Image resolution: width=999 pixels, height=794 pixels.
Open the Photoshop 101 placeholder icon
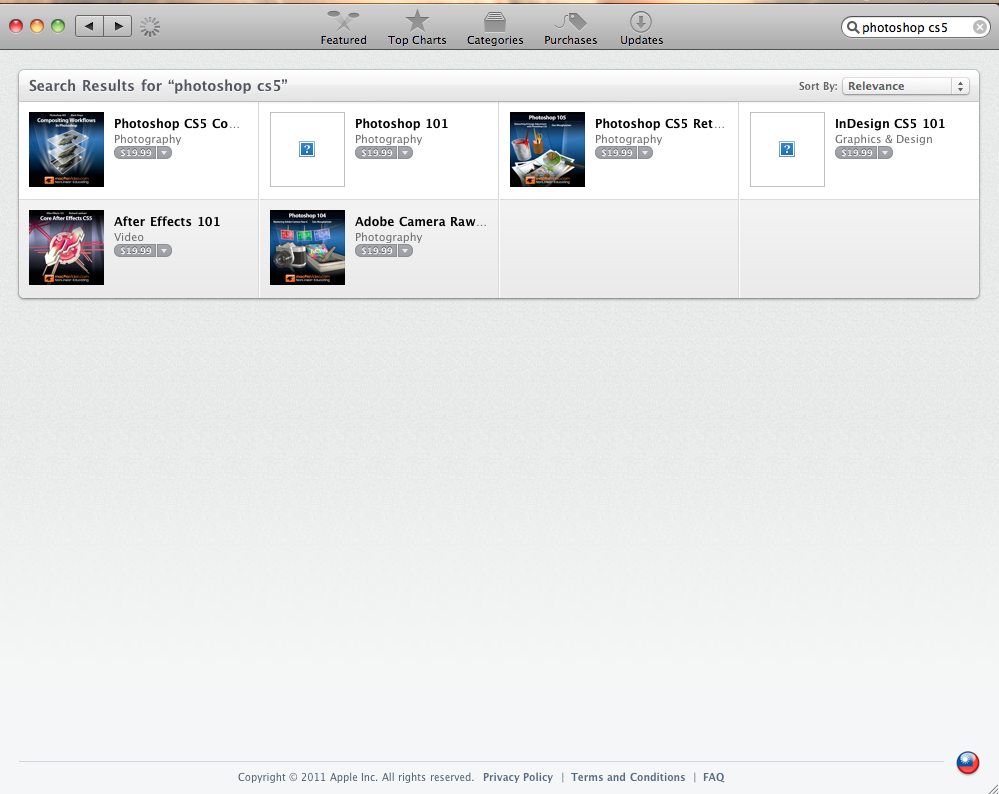[307, 149]
